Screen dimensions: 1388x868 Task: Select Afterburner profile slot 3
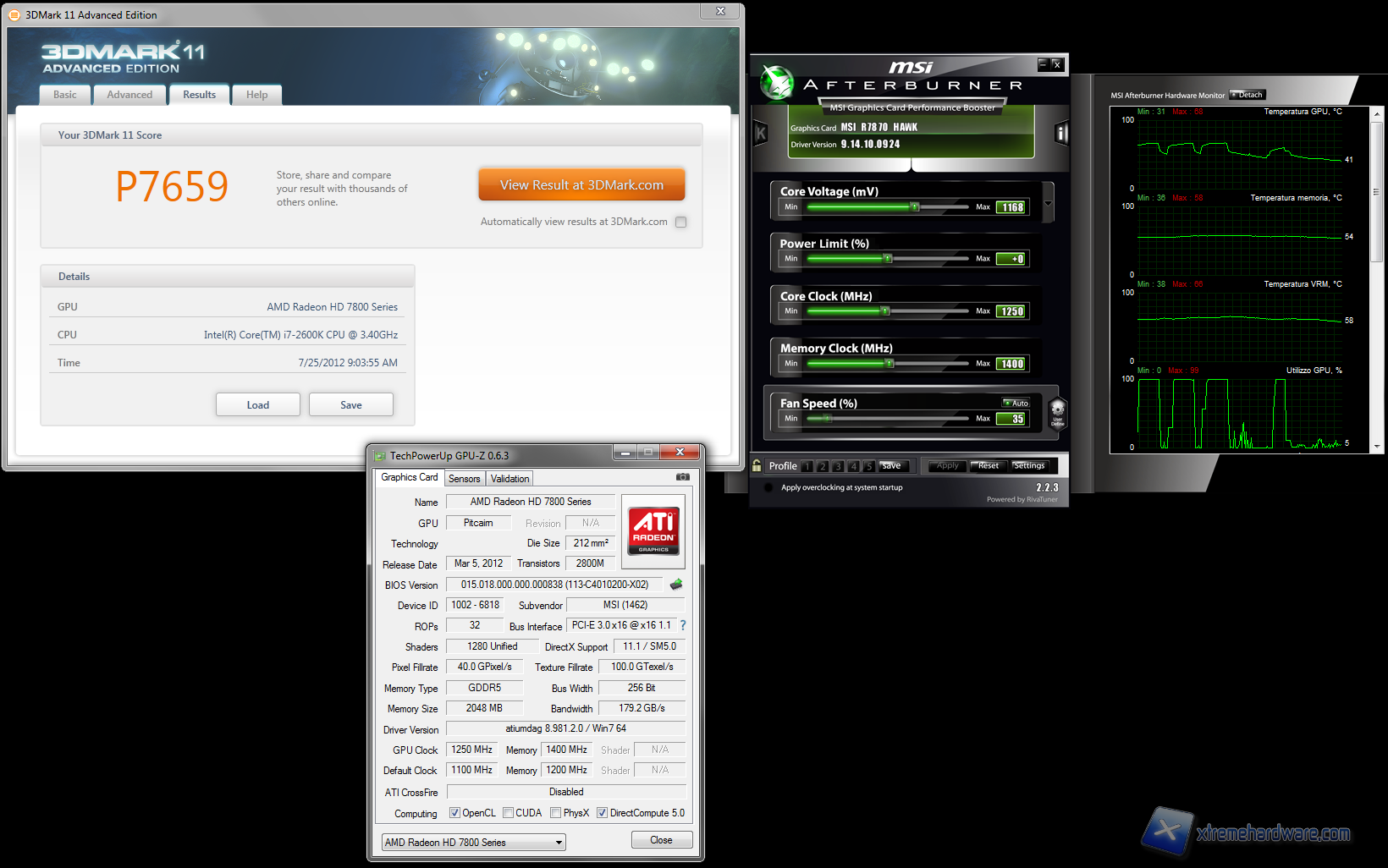[x=837, y=466]
